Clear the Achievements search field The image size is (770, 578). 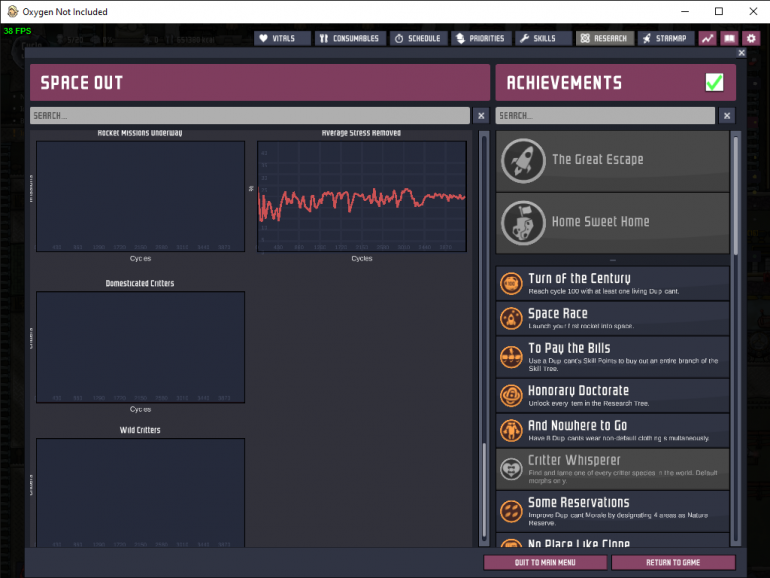pos(727,115)
